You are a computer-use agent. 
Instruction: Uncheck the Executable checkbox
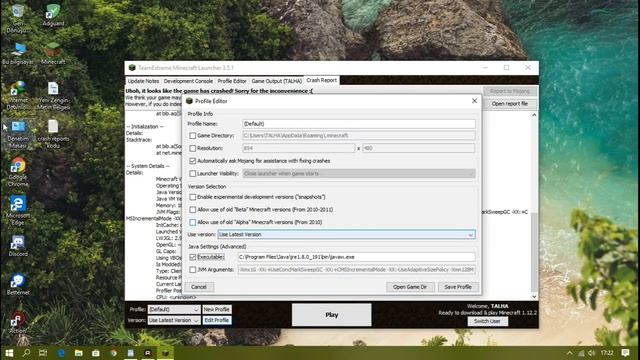(192, 257)
